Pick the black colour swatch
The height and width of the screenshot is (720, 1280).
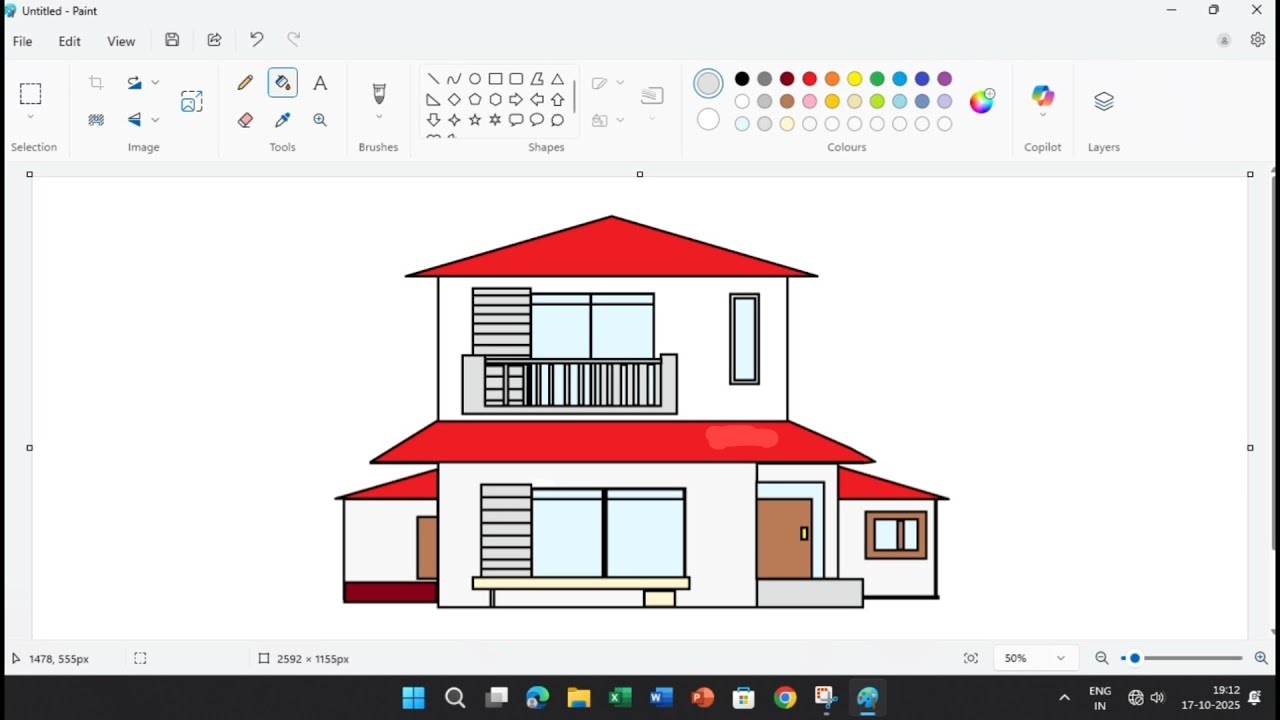742,79
